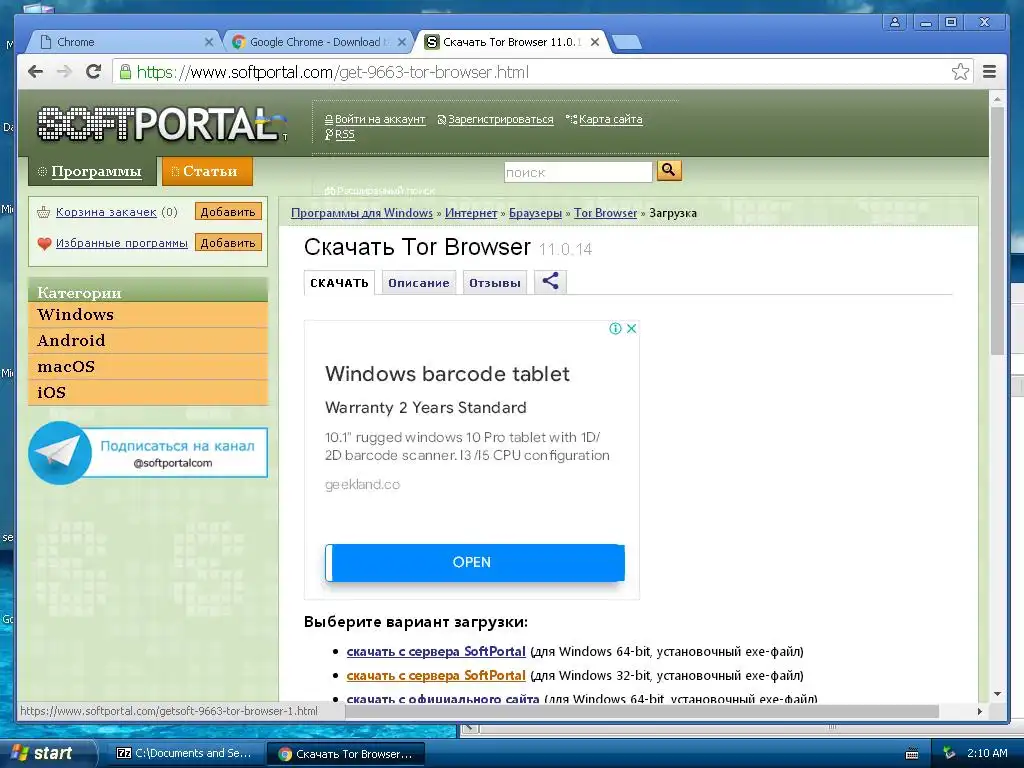Image resolution: width=1024 pixels, height=768 pixels.
Task: Click Зарегистрироваться link
Action: (500, 120)
